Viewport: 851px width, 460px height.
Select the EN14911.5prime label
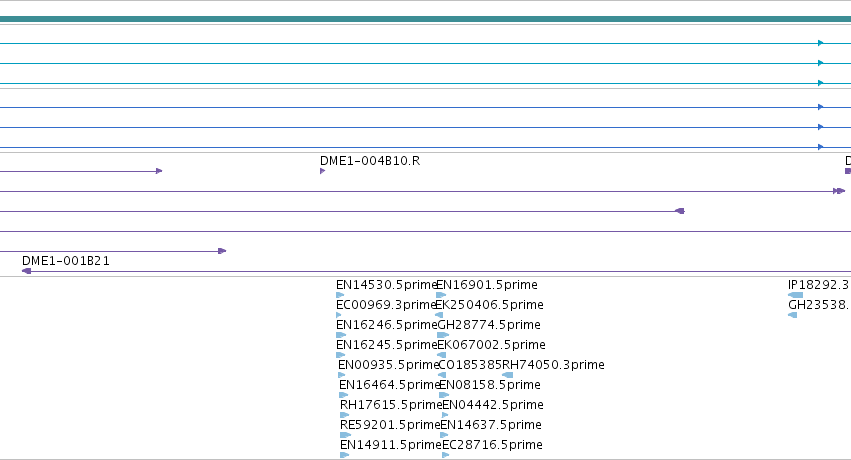(x=390, y=445)
